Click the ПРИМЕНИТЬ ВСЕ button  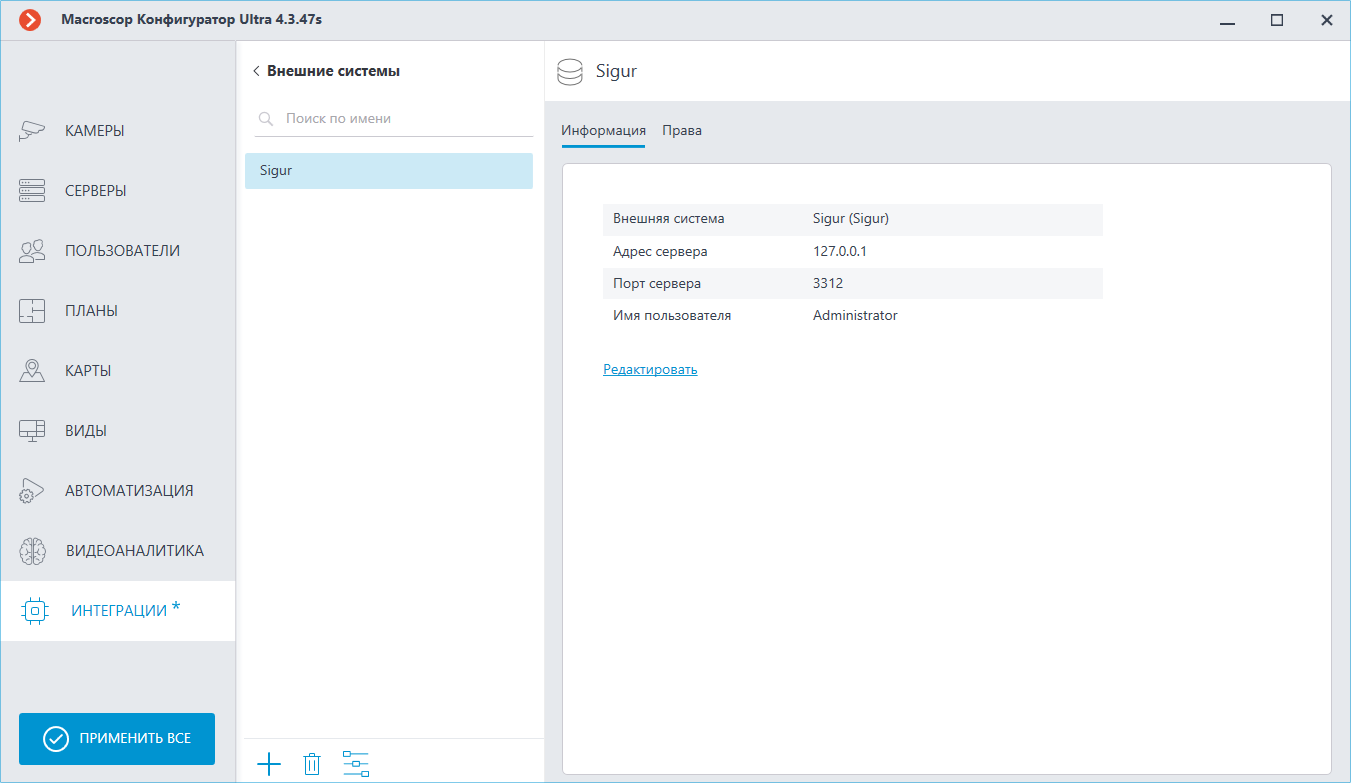point(117,739)
